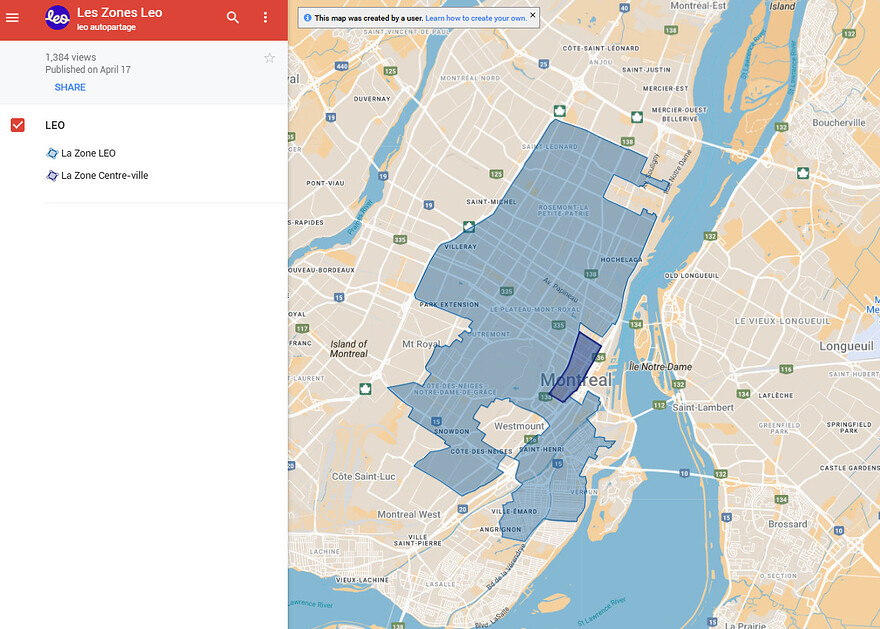Click the info icon in map notice
The image size is (880, 629).
pos(308,18)
